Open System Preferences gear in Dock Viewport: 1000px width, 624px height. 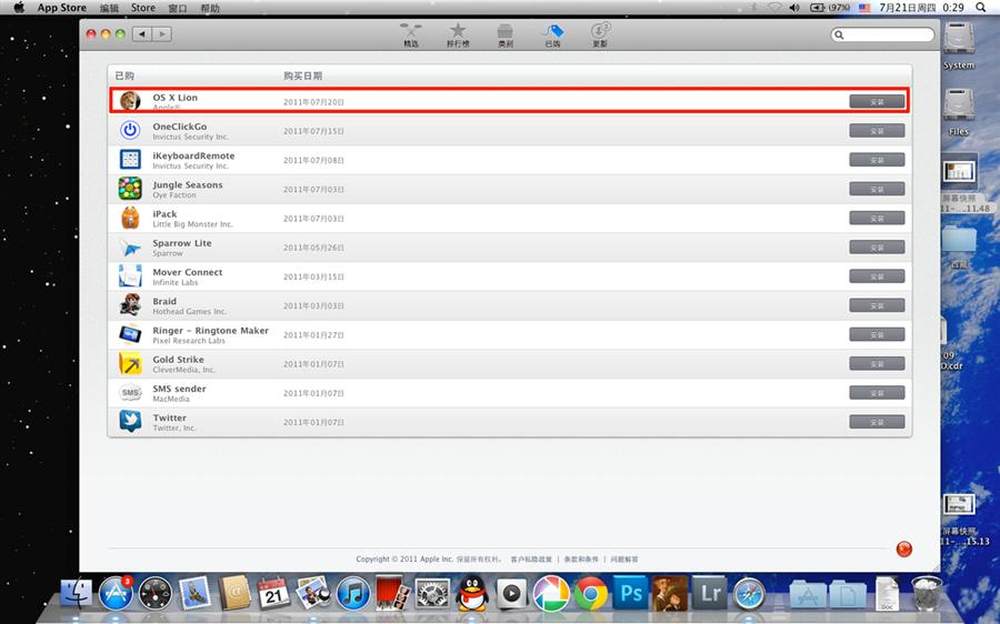[x=433, y=593]
